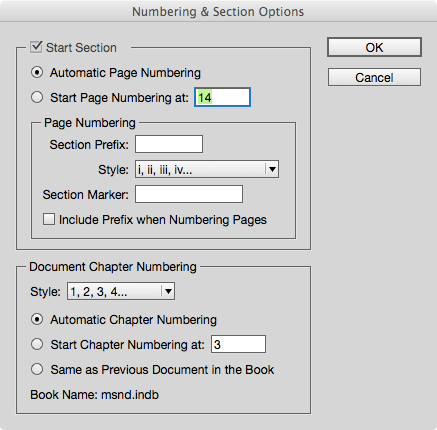Select Start Page Numbering at option
437x430 pixels.
click(37, 97)
